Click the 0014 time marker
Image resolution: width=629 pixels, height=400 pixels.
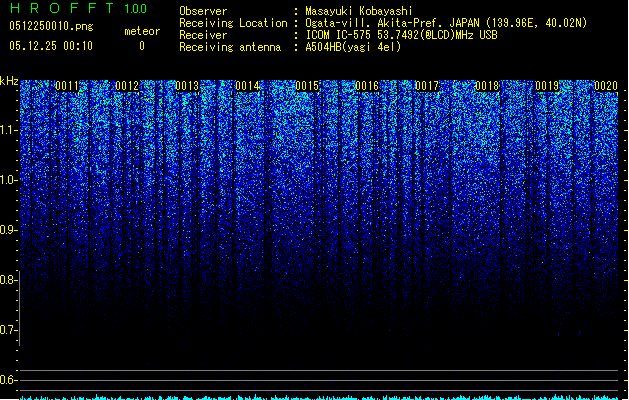coord(247,86)
